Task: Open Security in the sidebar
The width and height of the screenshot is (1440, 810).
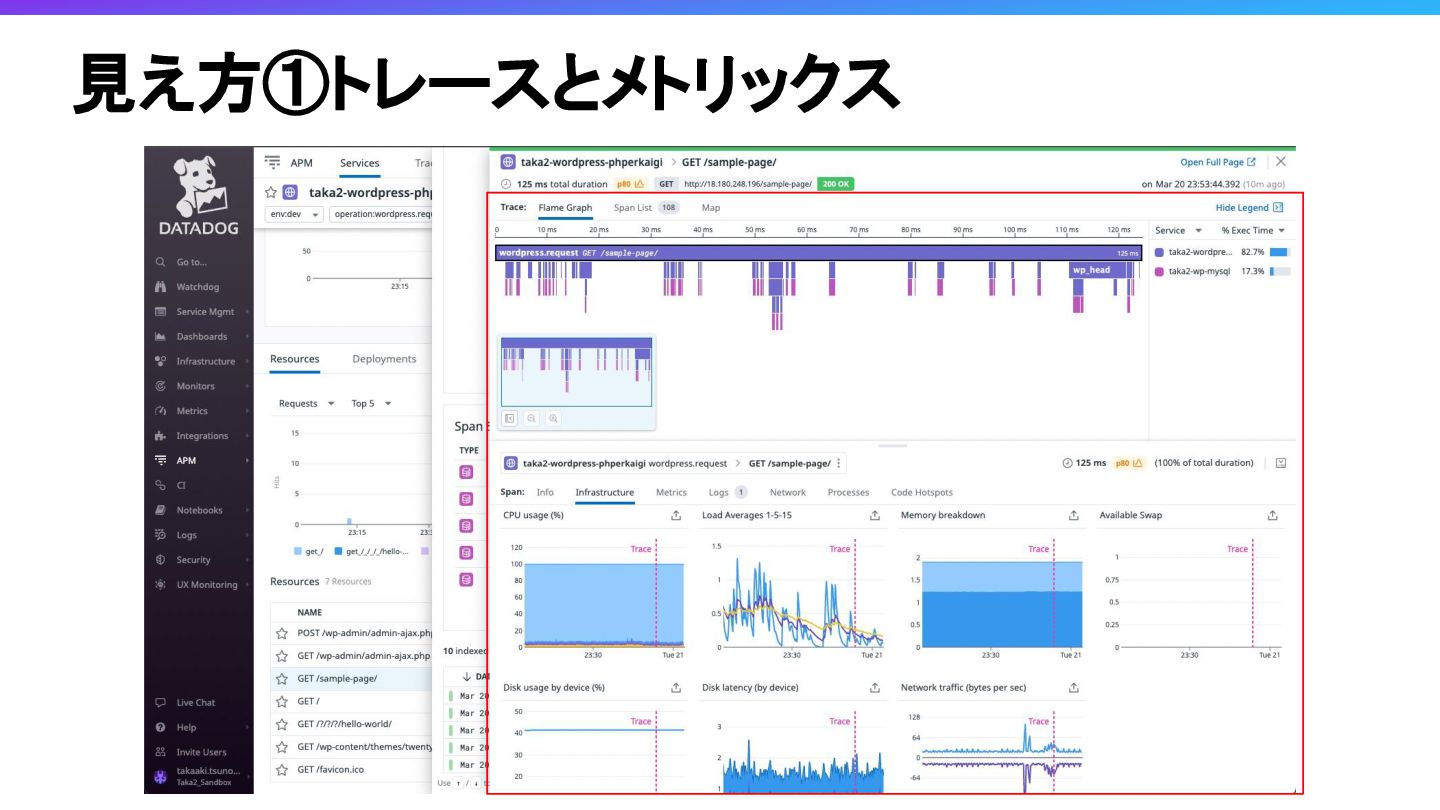Action: pyautogui.click(x=193, y=560)
